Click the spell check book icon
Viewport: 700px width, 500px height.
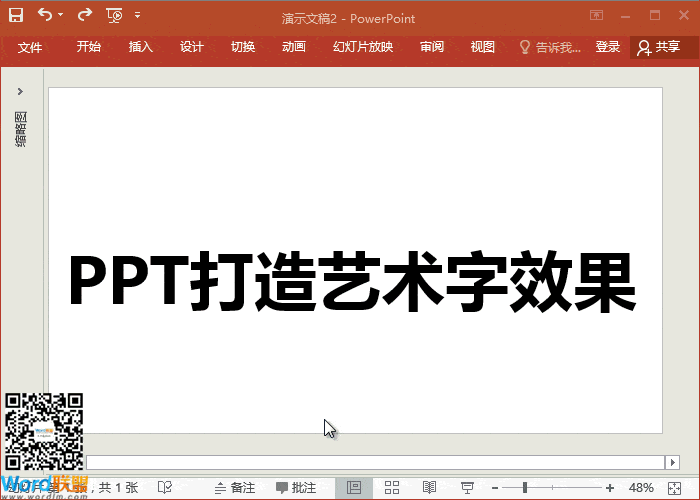tap(165, 487)
